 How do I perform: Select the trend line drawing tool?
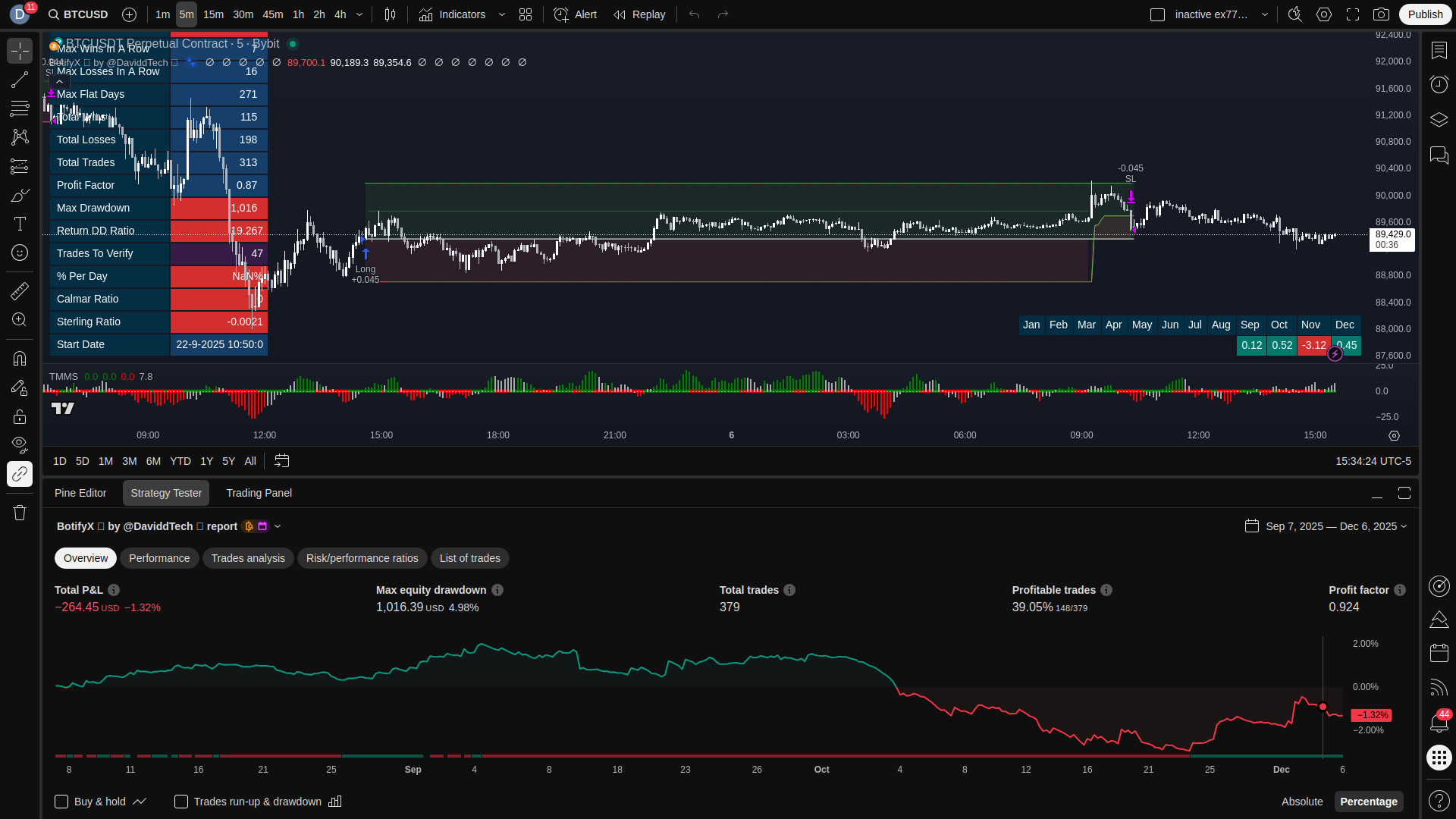(x=20, y=80)
